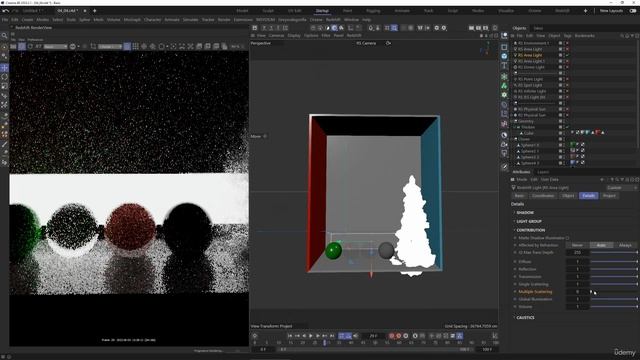Click the render region crop icon in RenderView
Image resolution: width=640 pixels, height=360 pixels.
coord(93,47)
